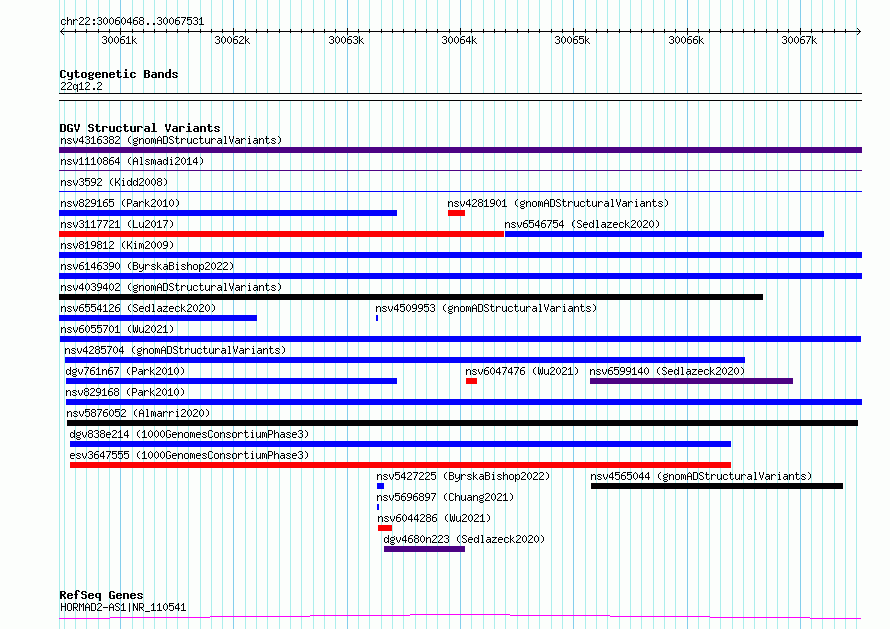Click nsv4565044 gnomAD variant label
The height and width of the screenshot is (629, 890).
(701, 476)
